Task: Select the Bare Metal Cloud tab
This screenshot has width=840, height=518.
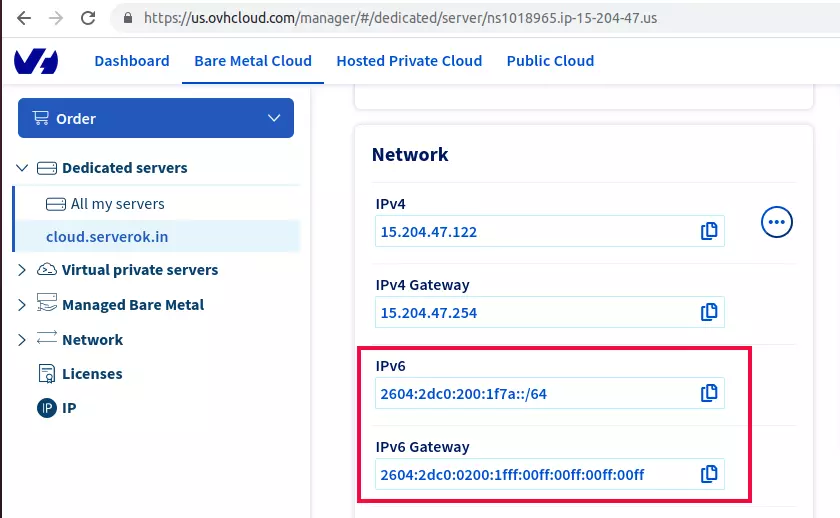Action: (253, 61)
